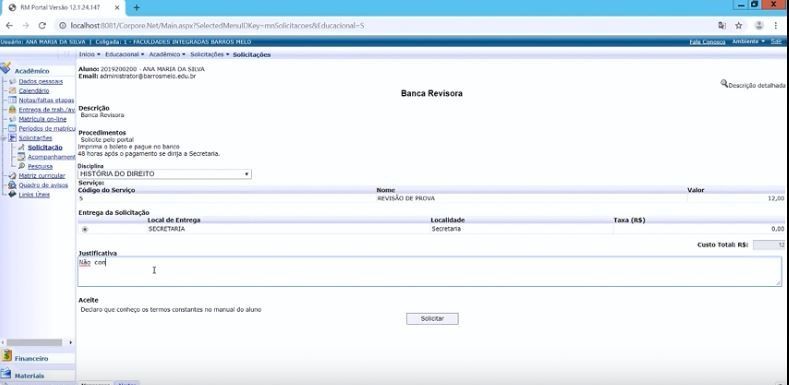Click the Matriz curricular icon

tap(13, 176)
